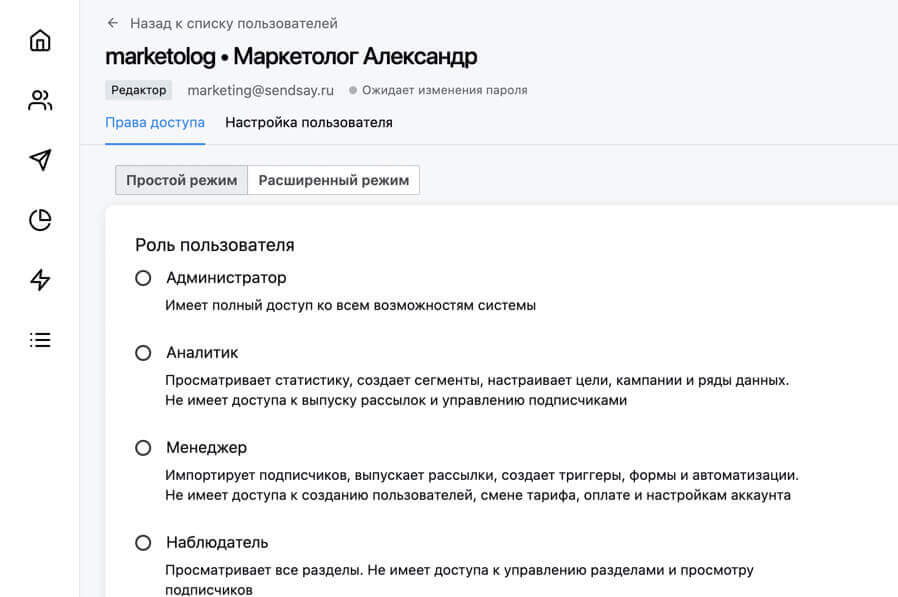Click the automation lightning bolt icon
The image size is (898, 597).
39,281
